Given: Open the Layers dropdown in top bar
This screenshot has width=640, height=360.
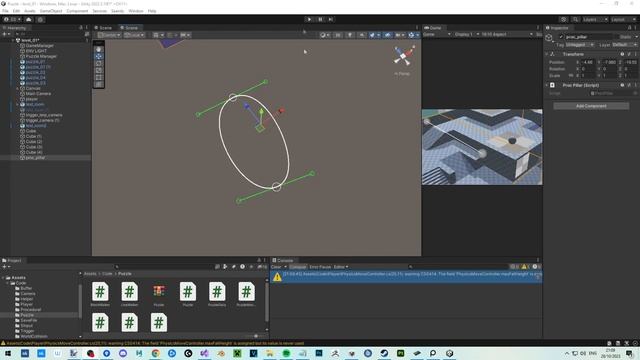Looking at the screenshot, I should pos(595,19).
